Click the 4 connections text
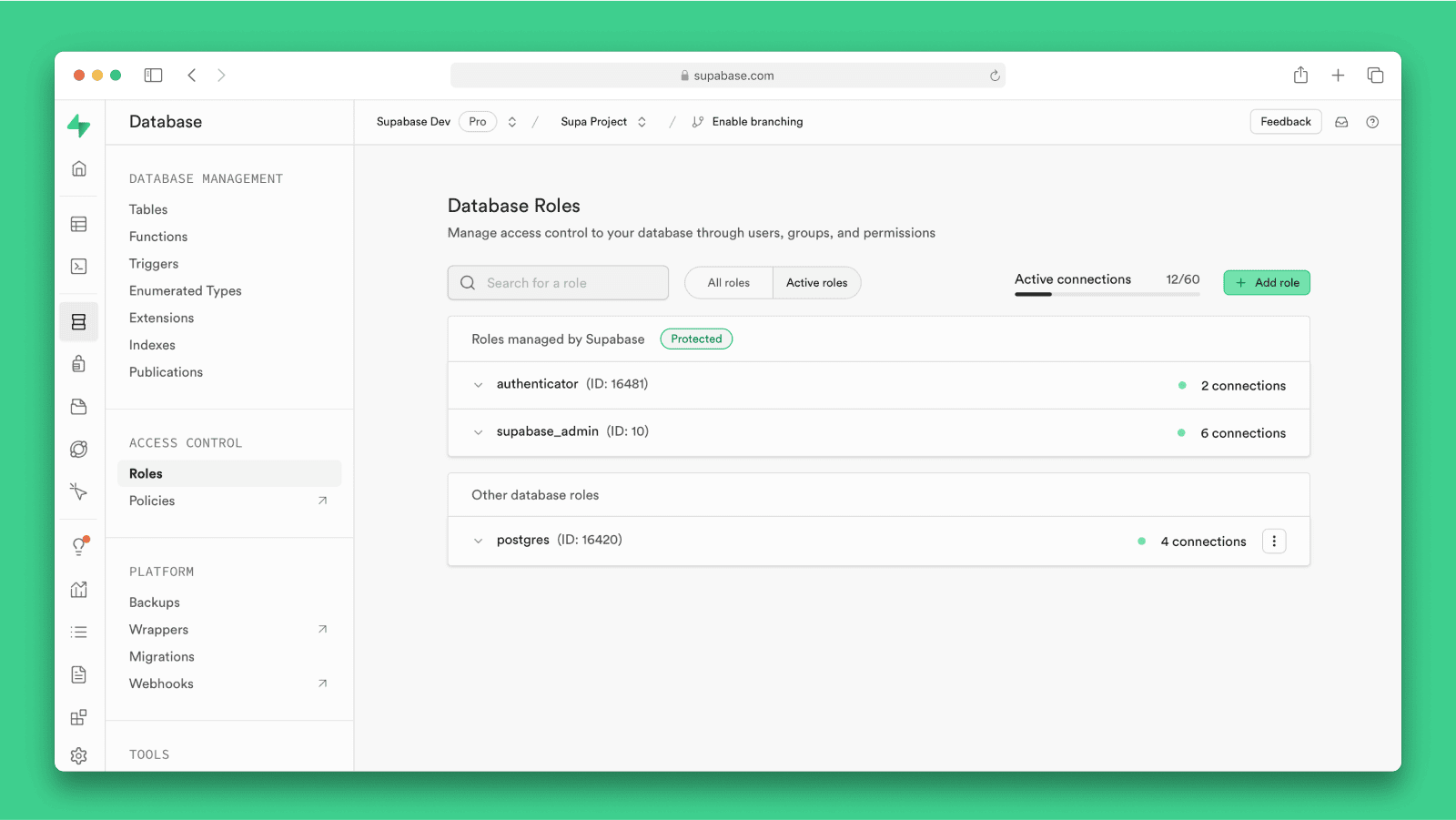Screen dimensions: 1456x820 tap(1203, 542)
